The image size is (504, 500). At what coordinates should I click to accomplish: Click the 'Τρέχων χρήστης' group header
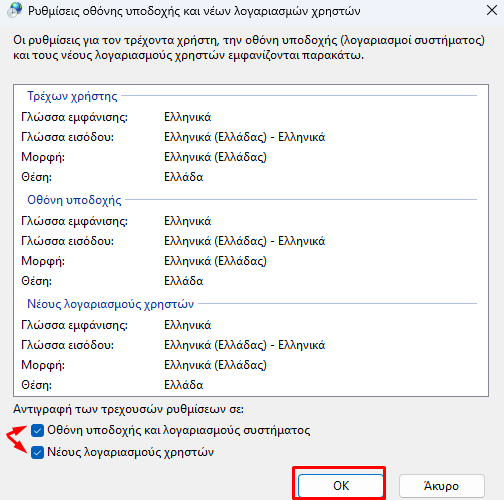72,96
